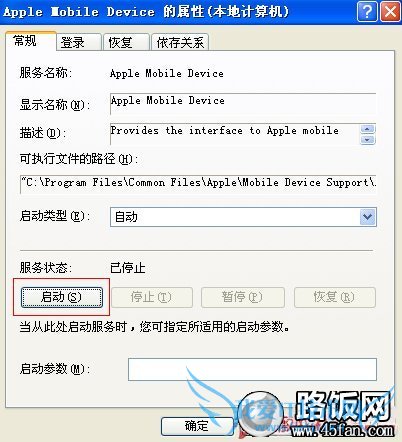Click the dialog title bar text
The image size is (402, 442).
tap(146, 12)
